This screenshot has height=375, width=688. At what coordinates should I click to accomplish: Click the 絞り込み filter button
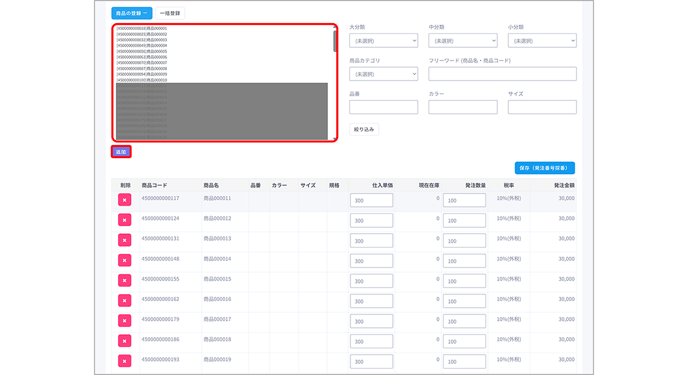pyautogui.click(x=364, y=129)
